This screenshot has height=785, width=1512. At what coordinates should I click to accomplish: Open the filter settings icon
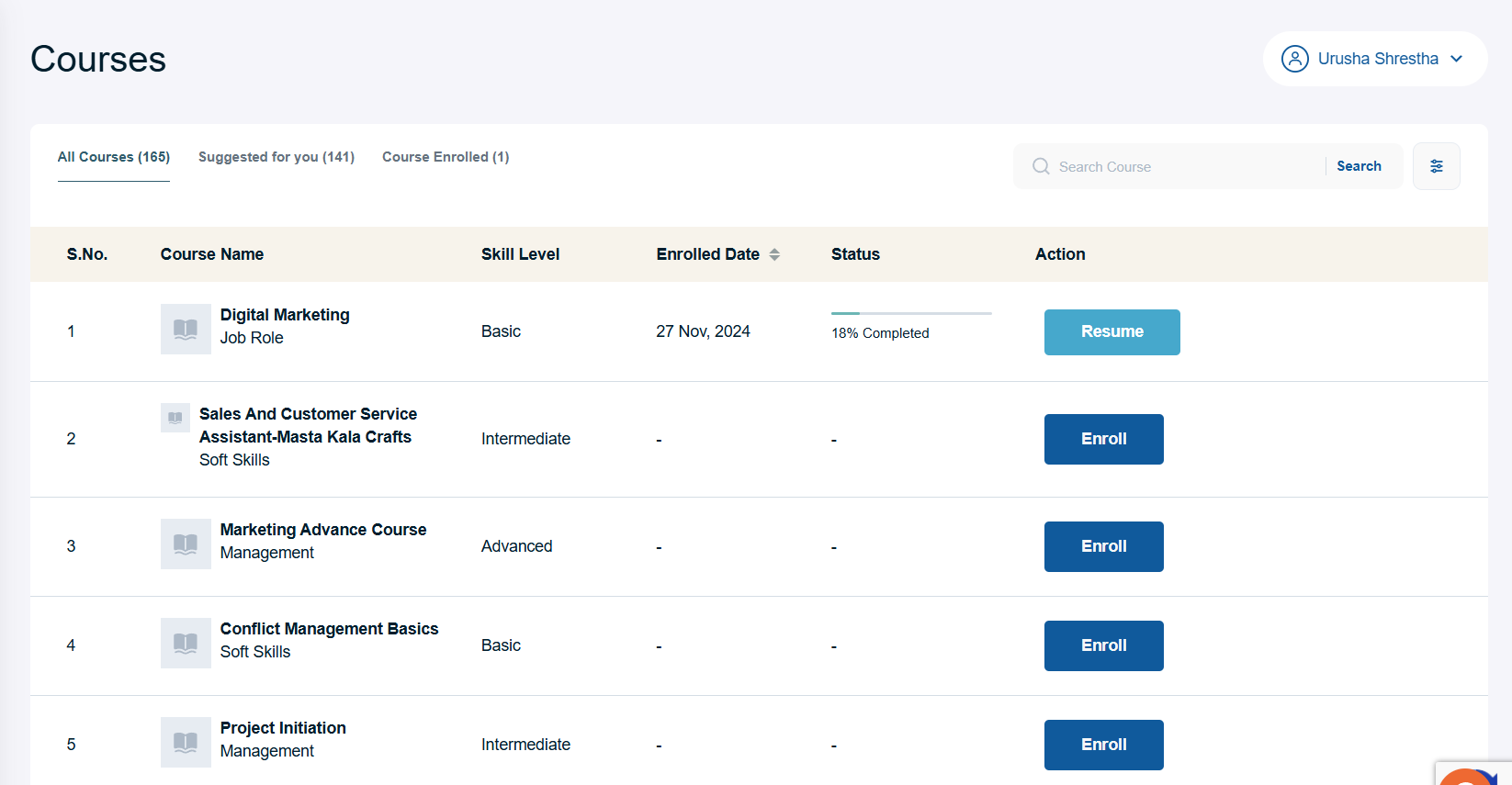[x=1436, y=166]
